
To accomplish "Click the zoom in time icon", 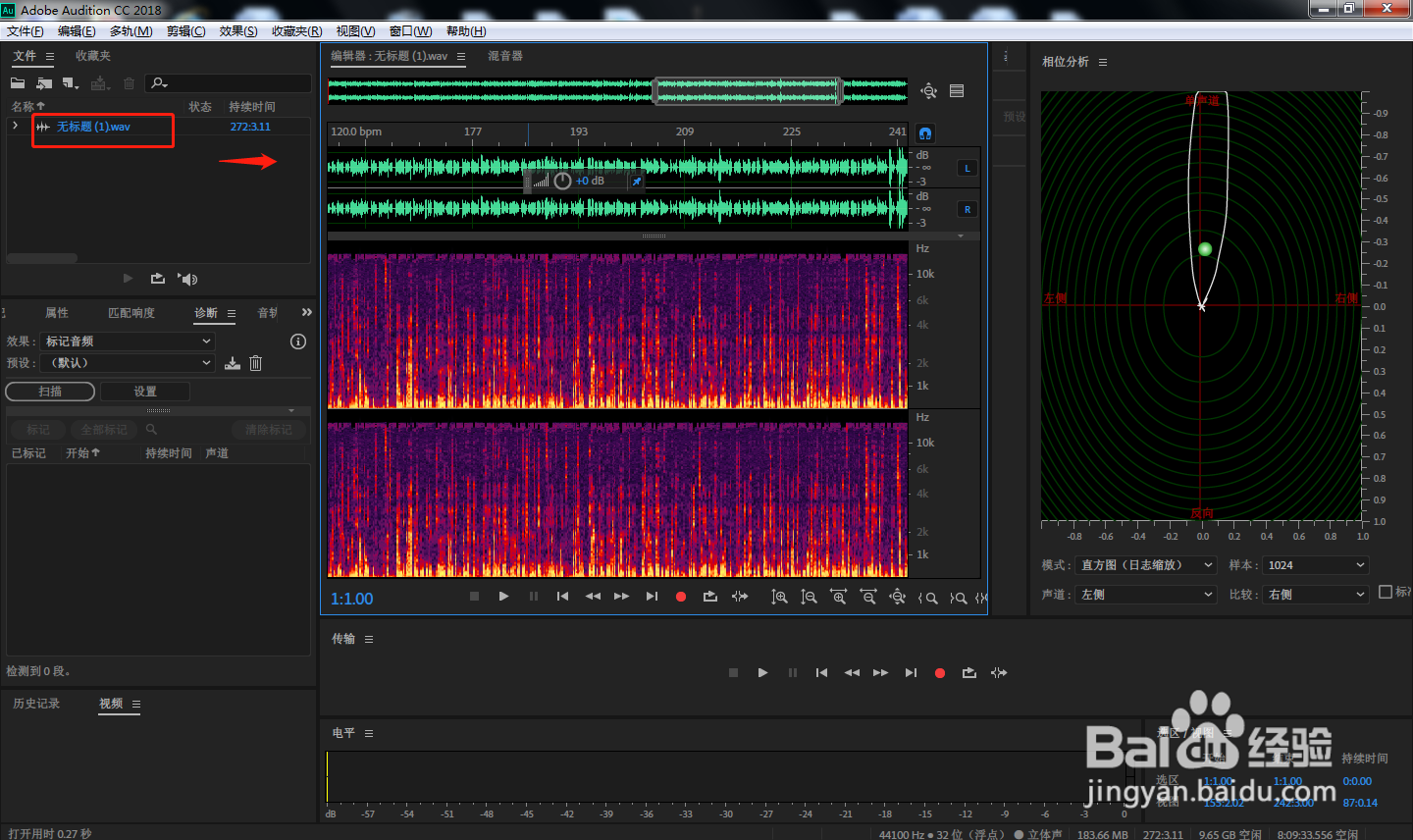I will coord(838,597).
